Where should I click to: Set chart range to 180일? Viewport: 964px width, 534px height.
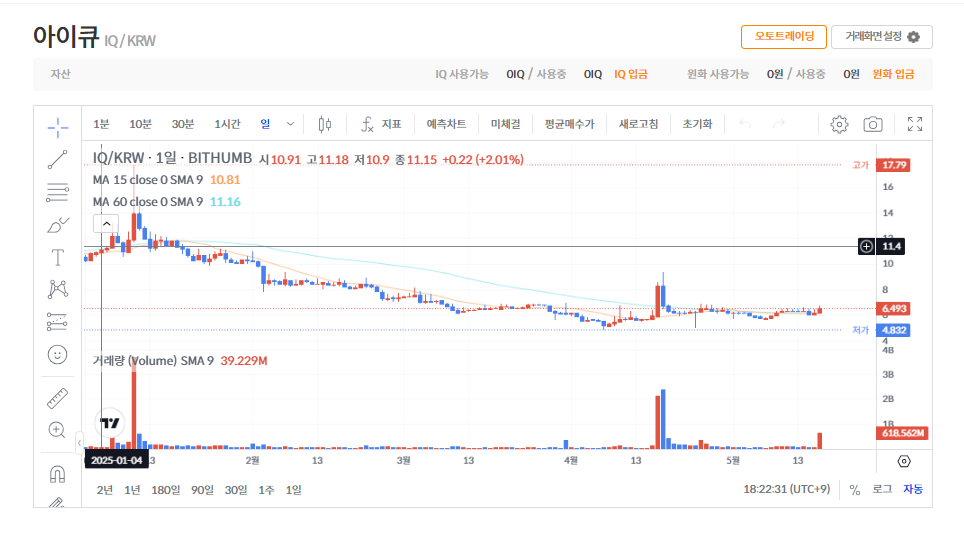(165, 490)
